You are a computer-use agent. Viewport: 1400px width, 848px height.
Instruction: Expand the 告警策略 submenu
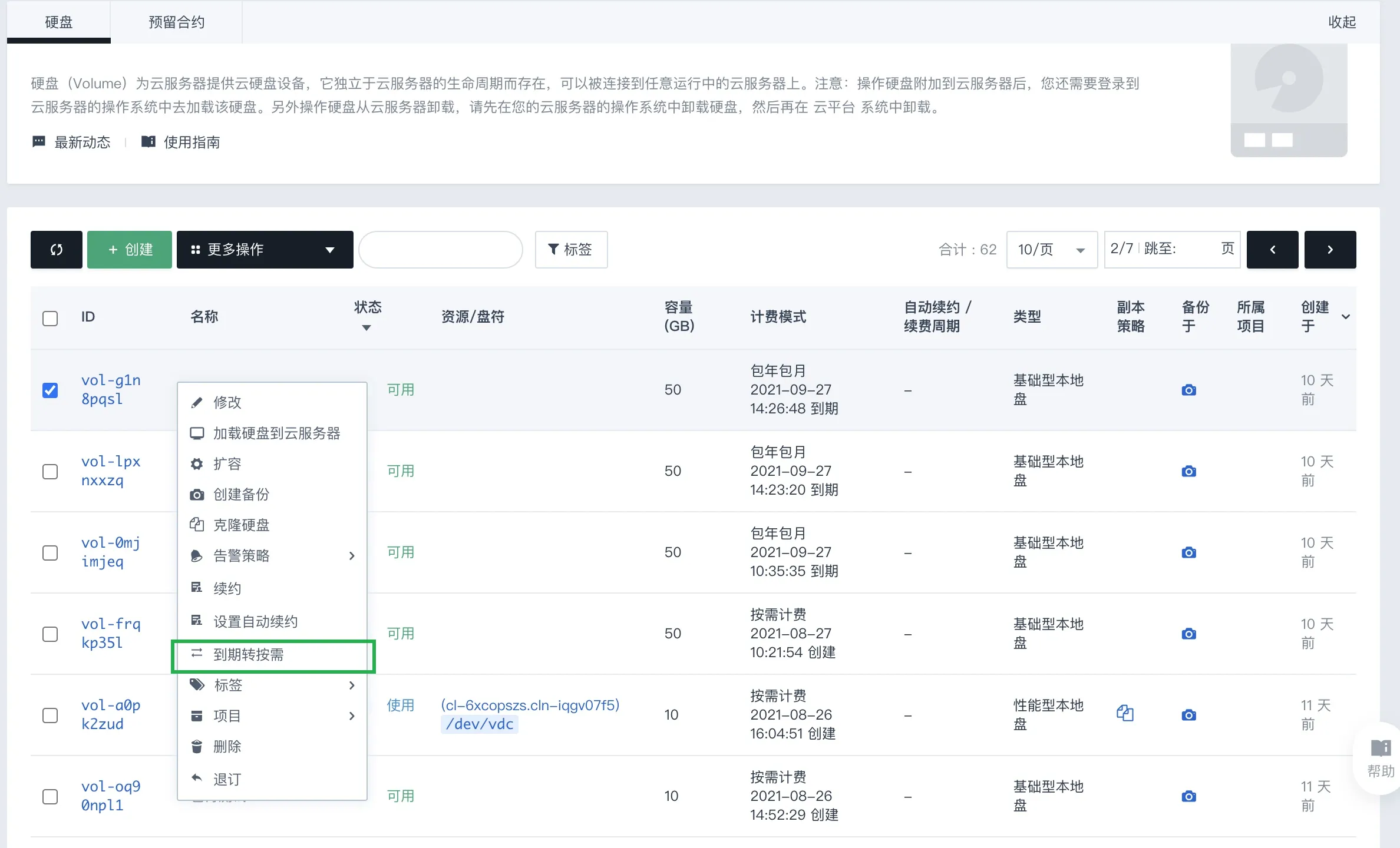tap(272, 556)
